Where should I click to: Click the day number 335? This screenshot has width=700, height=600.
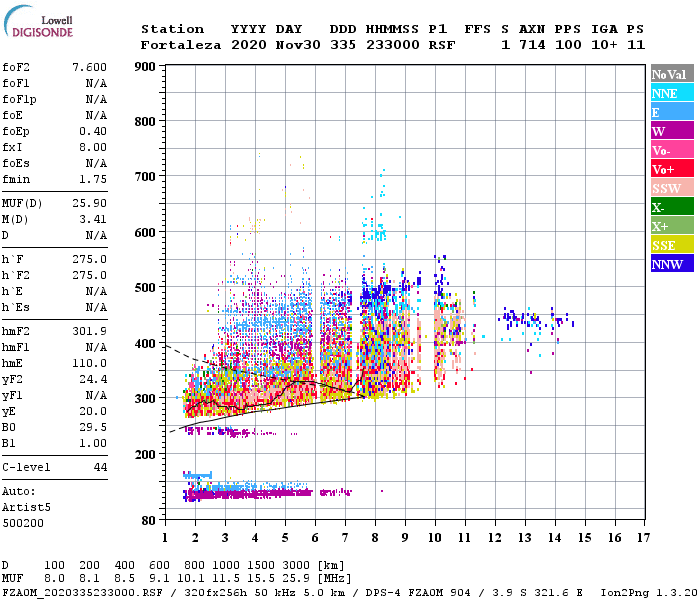click(x=343, y=45)
